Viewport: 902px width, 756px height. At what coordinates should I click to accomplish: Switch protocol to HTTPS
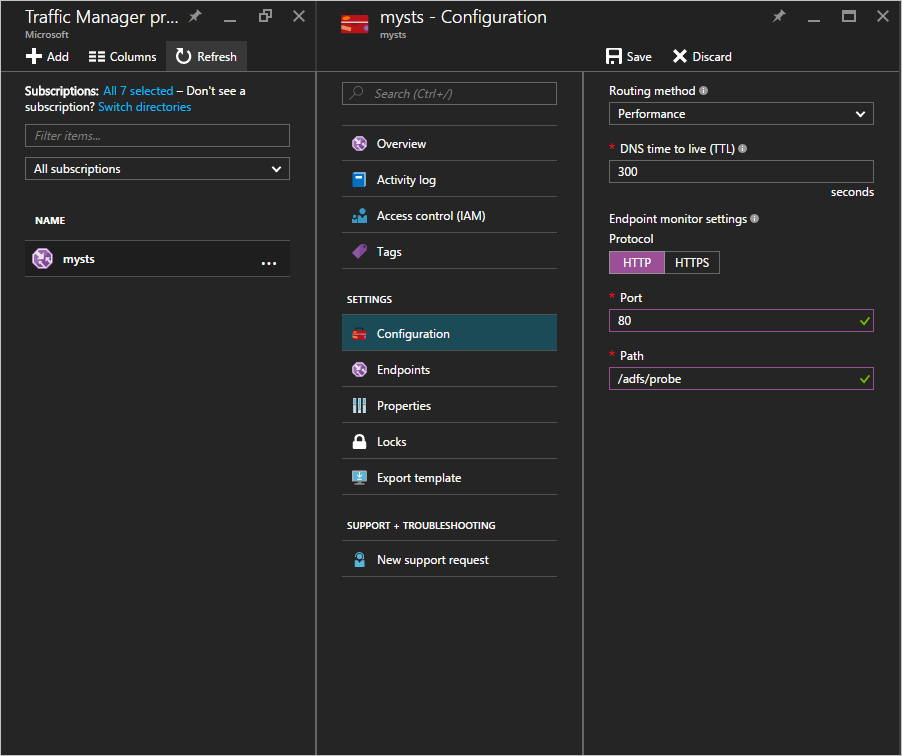(692, 263)
